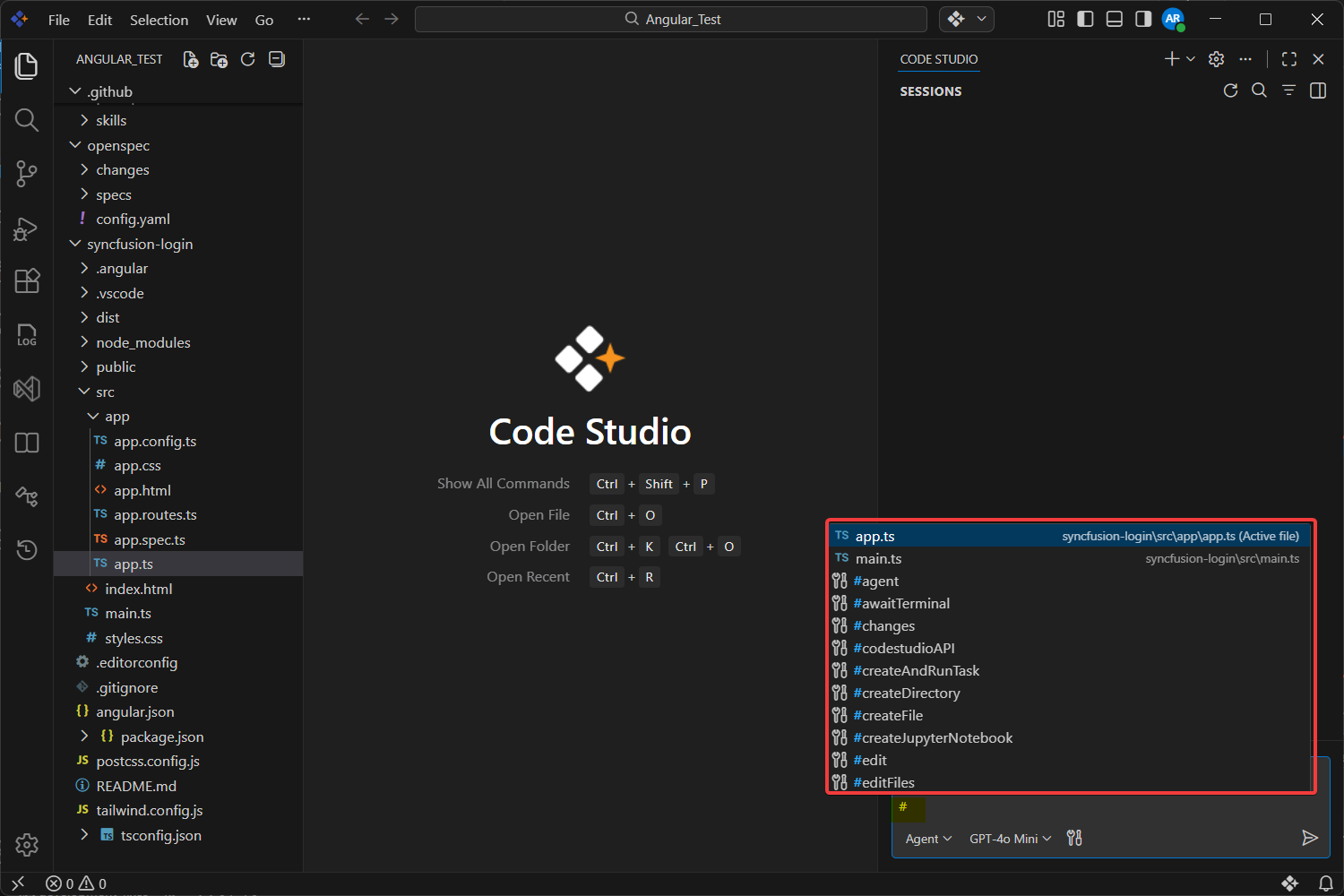Open the Log panel icon in activity bar

[26, 335]
